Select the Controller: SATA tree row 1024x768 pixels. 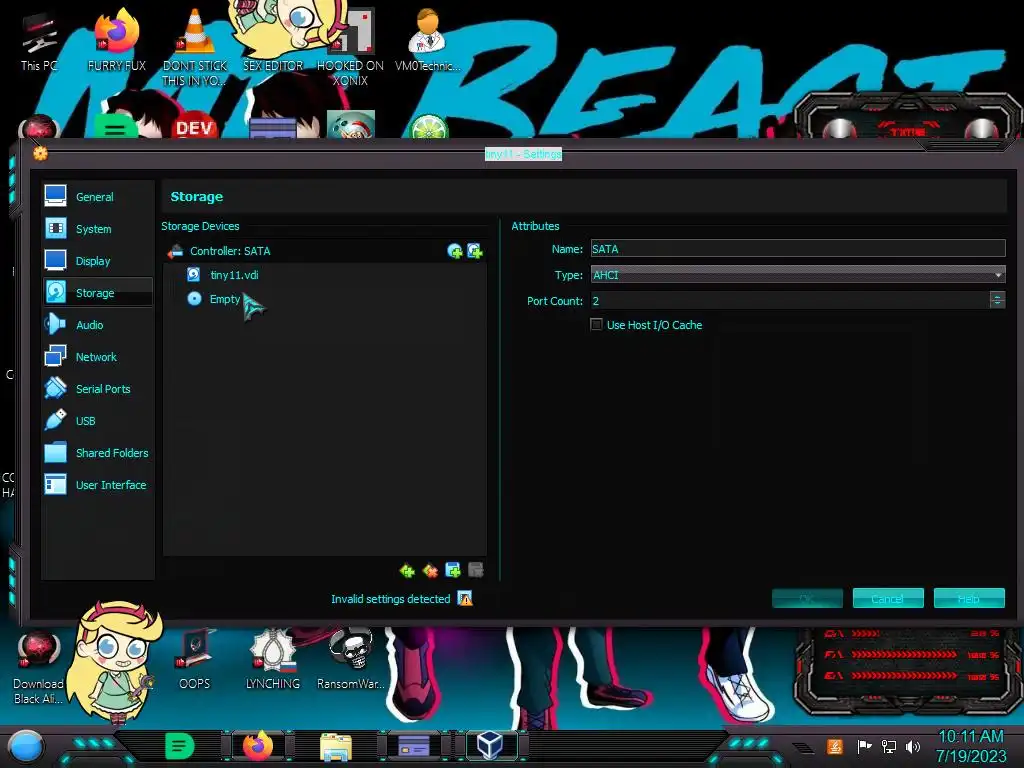tap(324, 251)
